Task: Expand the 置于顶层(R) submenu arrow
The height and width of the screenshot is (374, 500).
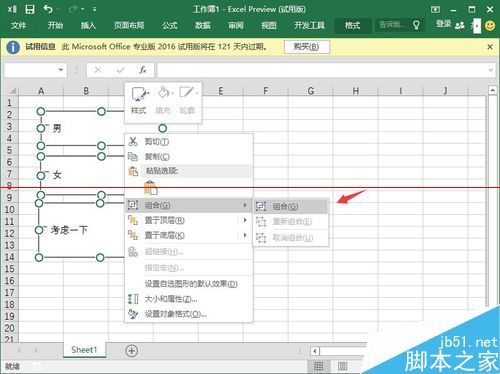Action: point(245,220)
